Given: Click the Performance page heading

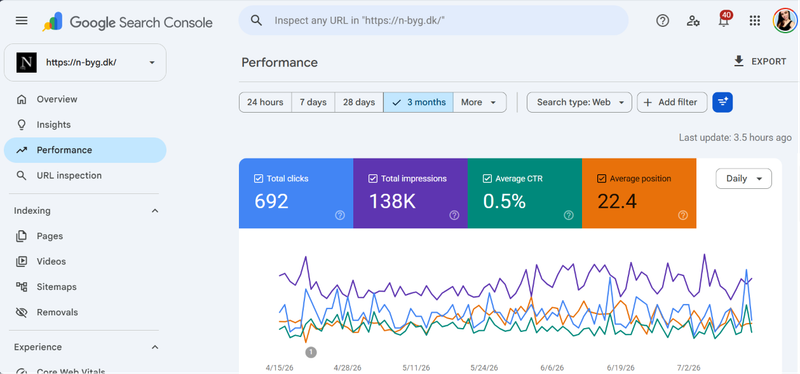Looking at the screenshot, I should [280, 63].
